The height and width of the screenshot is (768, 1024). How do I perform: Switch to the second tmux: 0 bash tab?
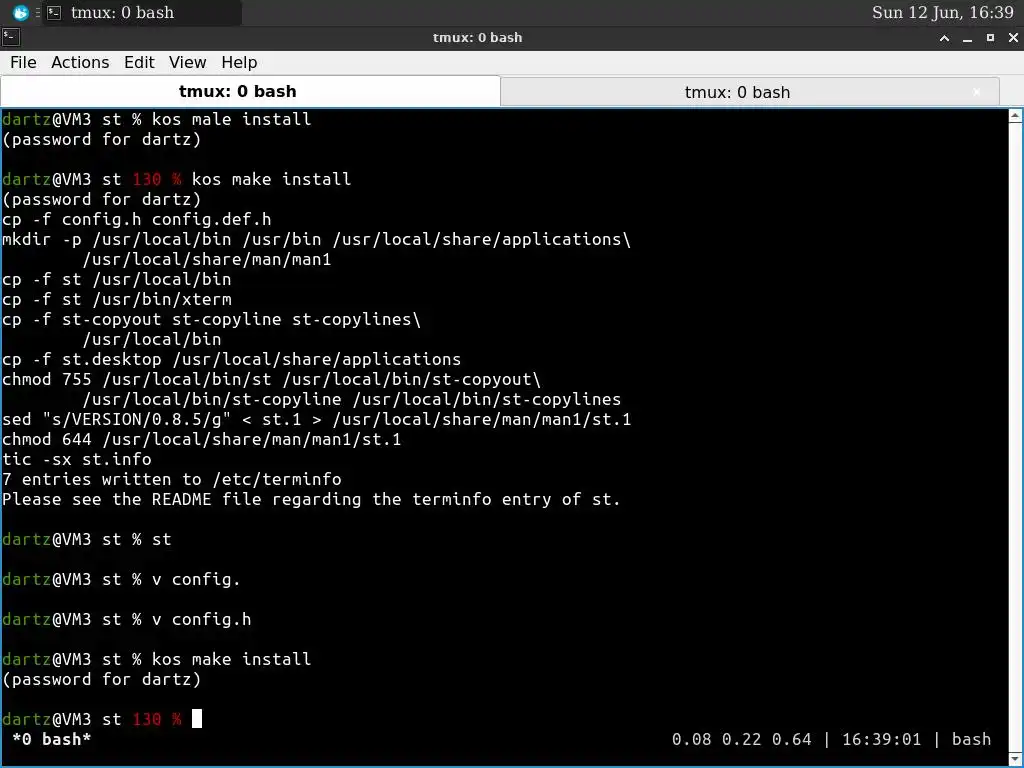[x=737, y=92]
